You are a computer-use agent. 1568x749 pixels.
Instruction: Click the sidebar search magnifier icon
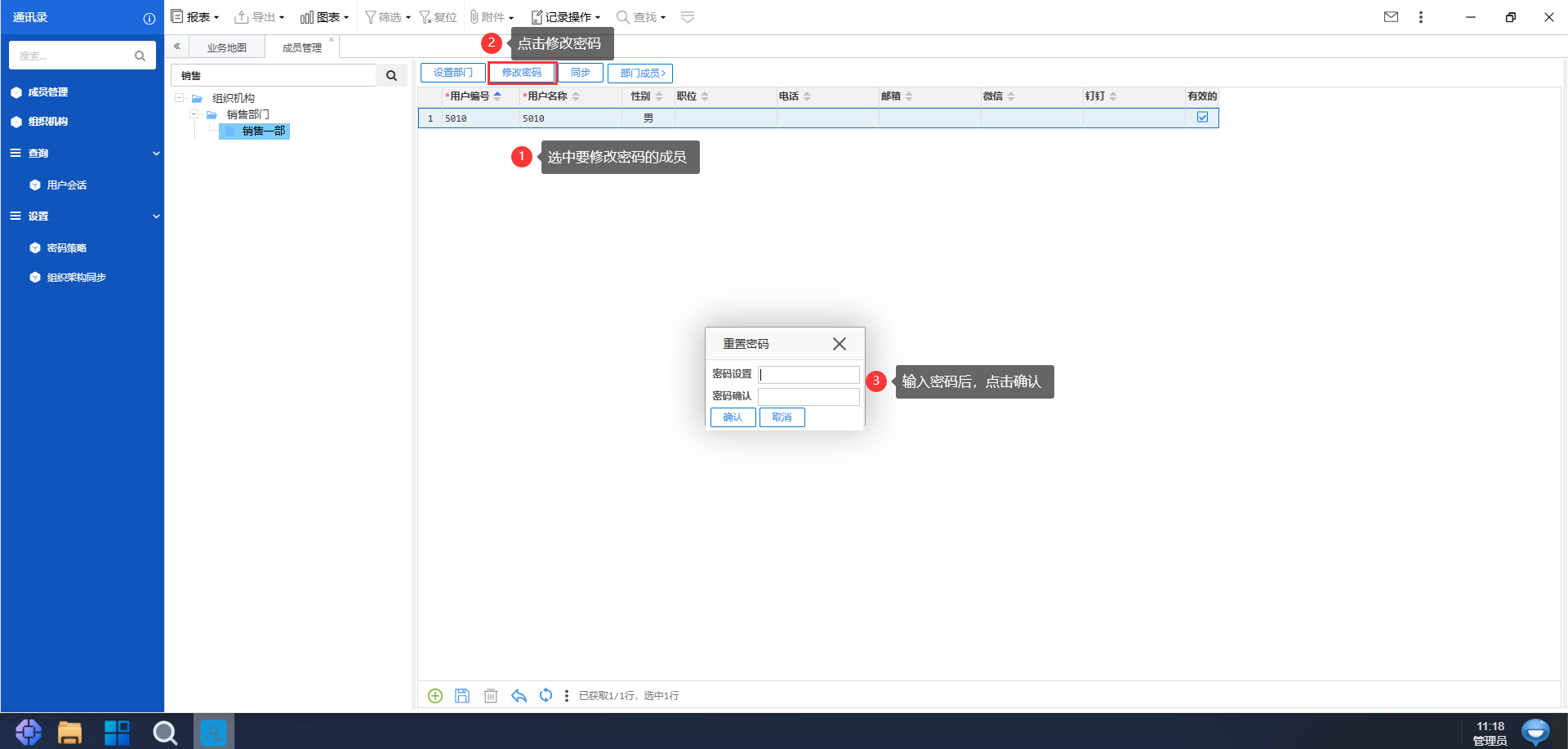click(140, 56)
